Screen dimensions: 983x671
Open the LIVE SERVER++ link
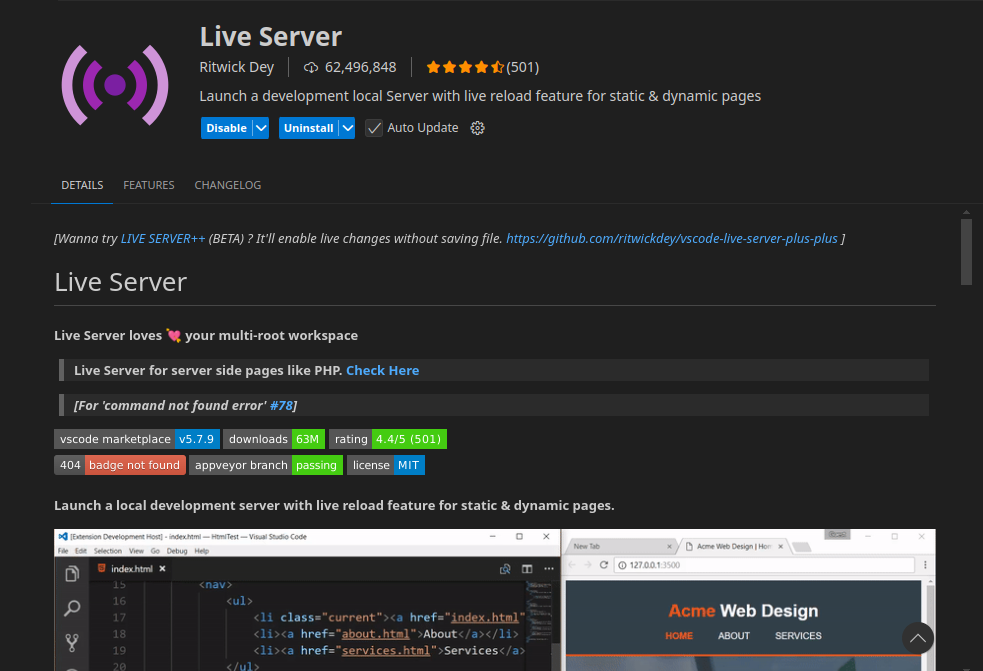tap(163, 239)
